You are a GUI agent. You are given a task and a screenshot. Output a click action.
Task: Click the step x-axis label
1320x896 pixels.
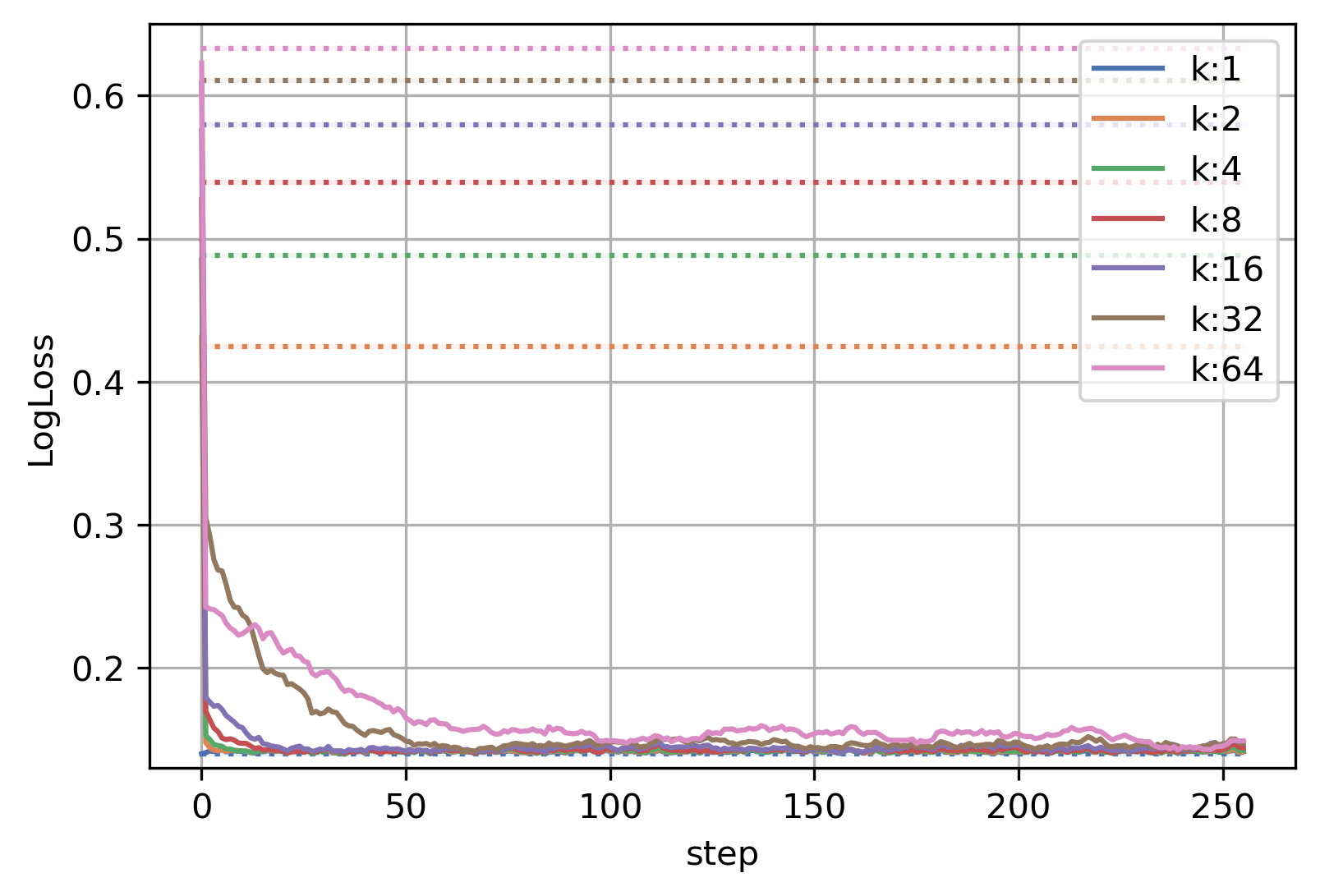722,855
